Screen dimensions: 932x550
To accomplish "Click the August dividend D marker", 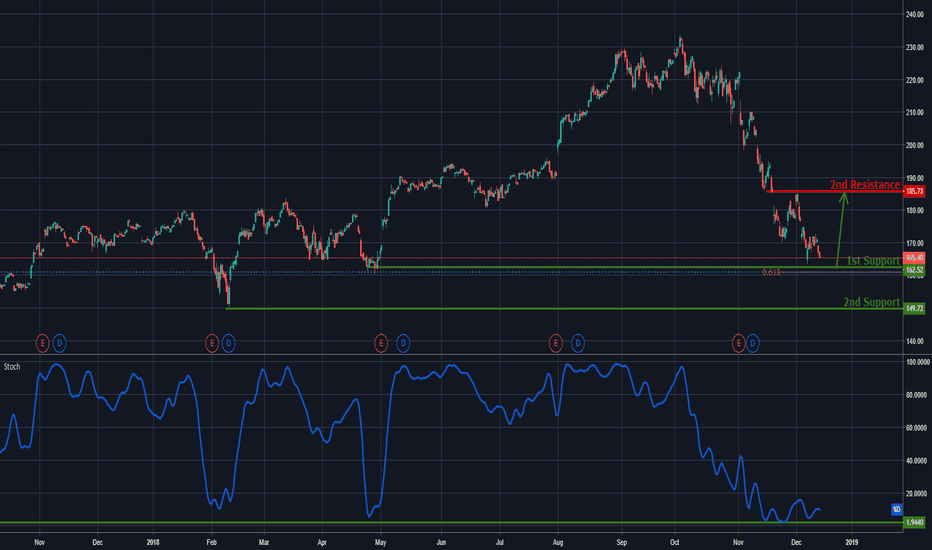I will [x=577, y=343].
